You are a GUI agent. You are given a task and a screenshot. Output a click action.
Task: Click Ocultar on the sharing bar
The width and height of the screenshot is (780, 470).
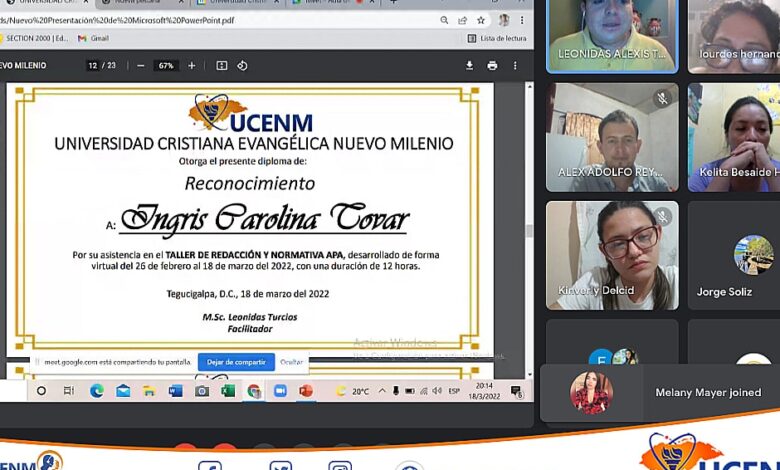click(x=291, y=362)
